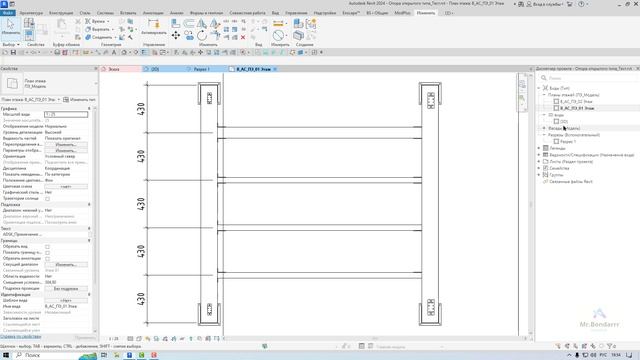Click the Measure dimension icon in Измерить panel
Screen dimensions: 640x360
278,24
